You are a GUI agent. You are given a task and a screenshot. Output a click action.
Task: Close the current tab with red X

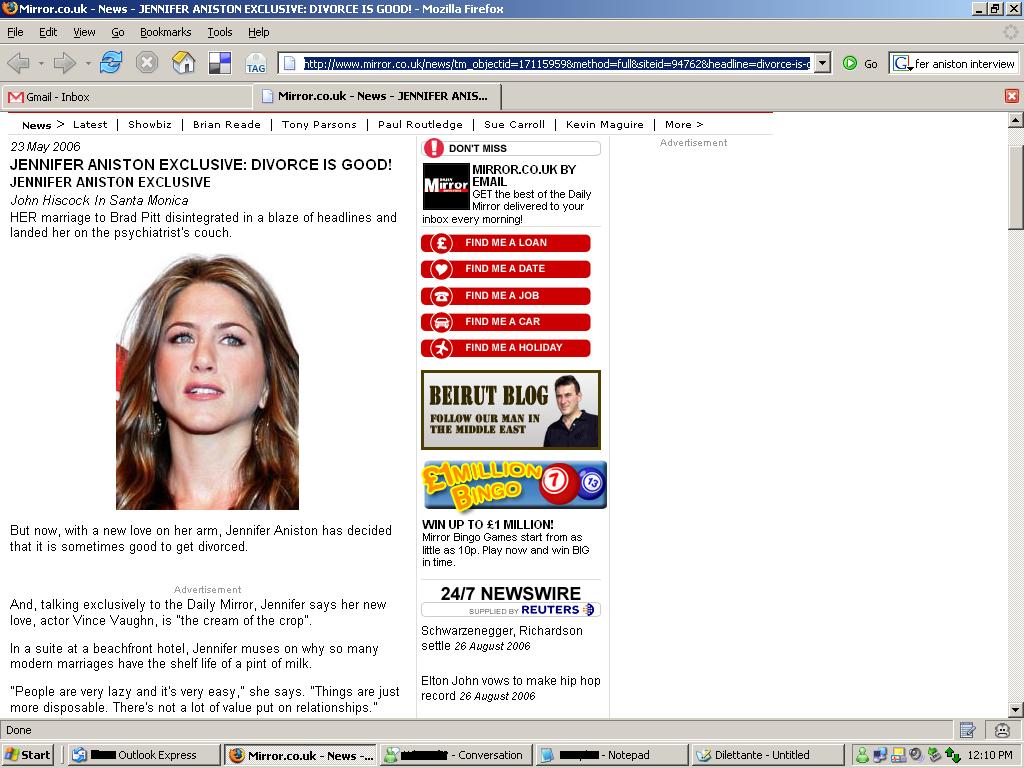tap(1012, 96)
